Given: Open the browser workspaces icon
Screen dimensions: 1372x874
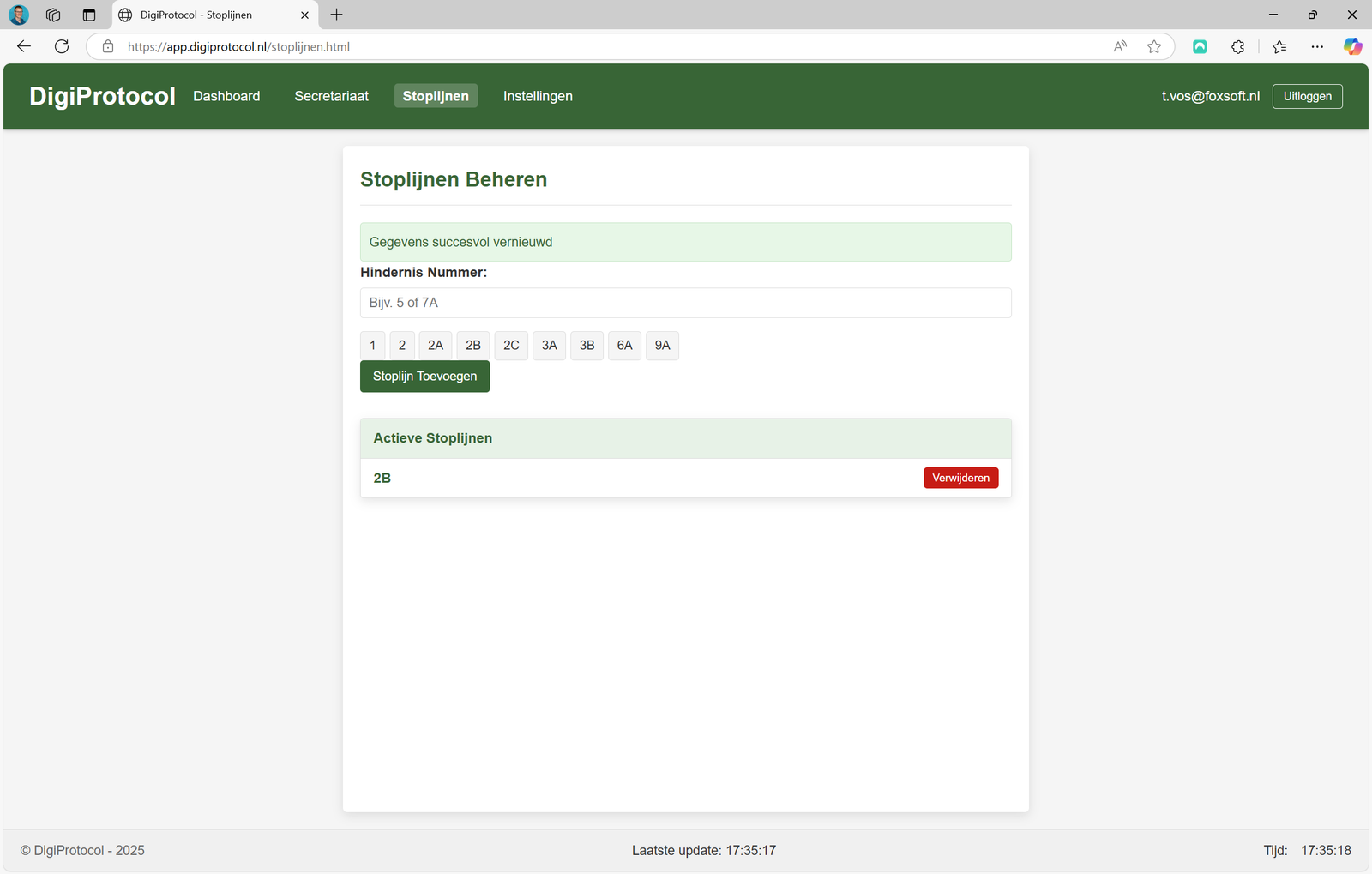Looking at the screenshot, I should coord(53,15).
